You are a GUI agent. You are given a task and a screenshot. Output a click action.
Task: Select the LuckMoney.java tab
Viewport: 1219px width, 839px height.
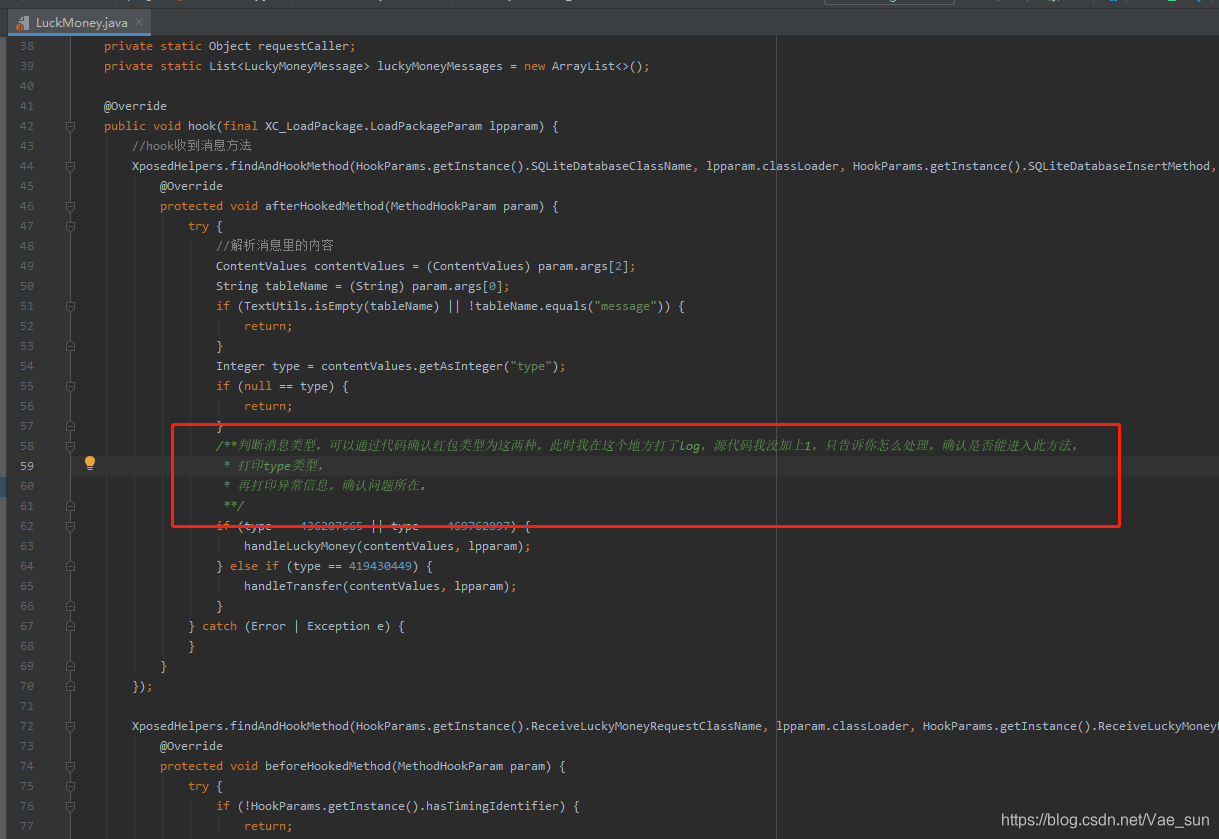(79, 22)
